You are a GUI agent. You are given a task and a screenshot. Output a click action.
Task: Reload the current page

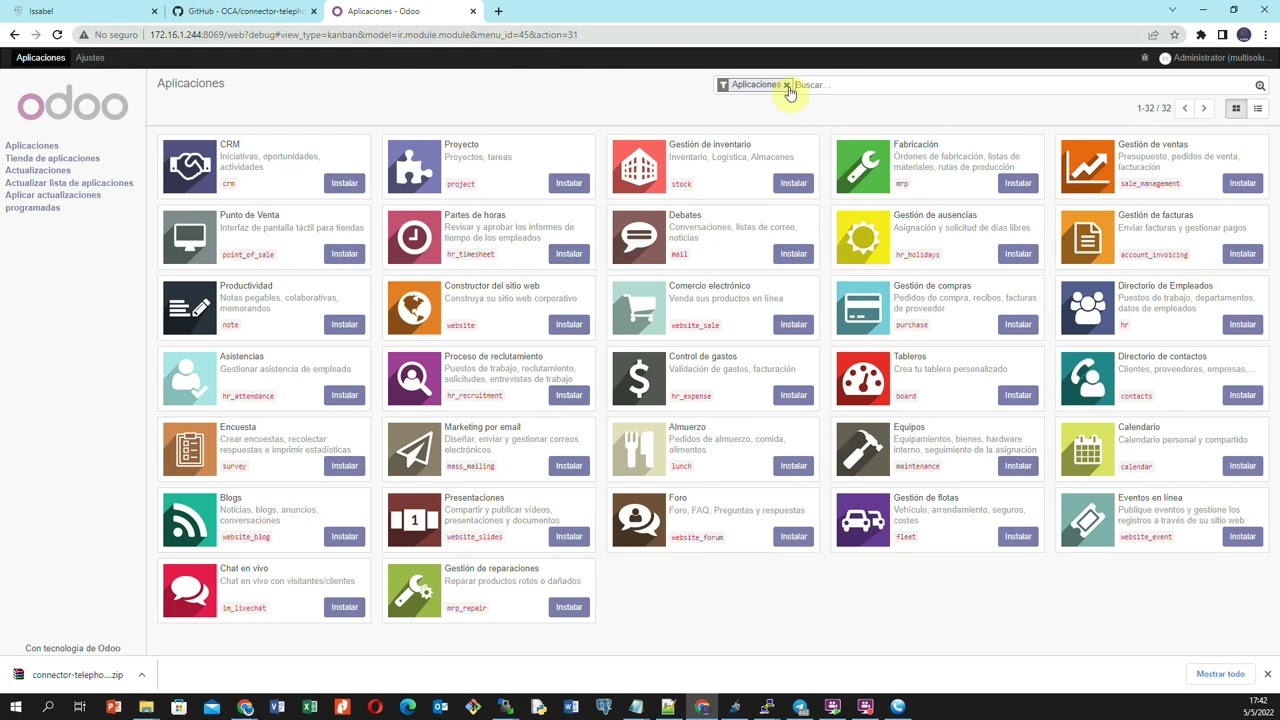(x=57, y=35)
